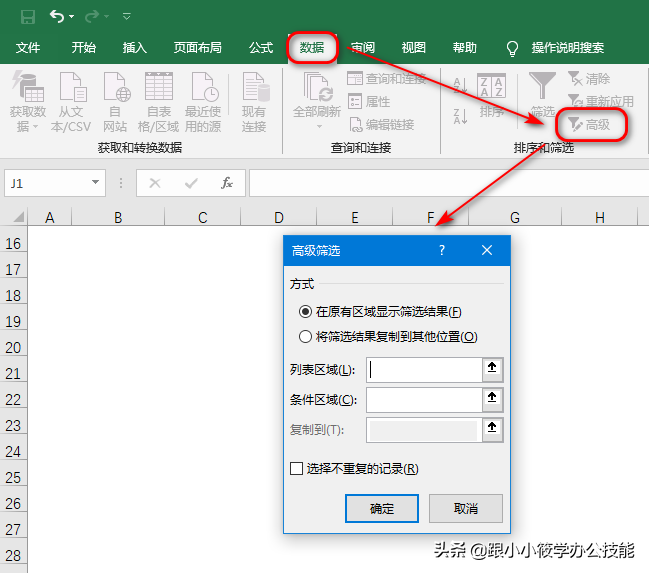
Task: Click the insert function fx icon
Action: tap(227, 183)
